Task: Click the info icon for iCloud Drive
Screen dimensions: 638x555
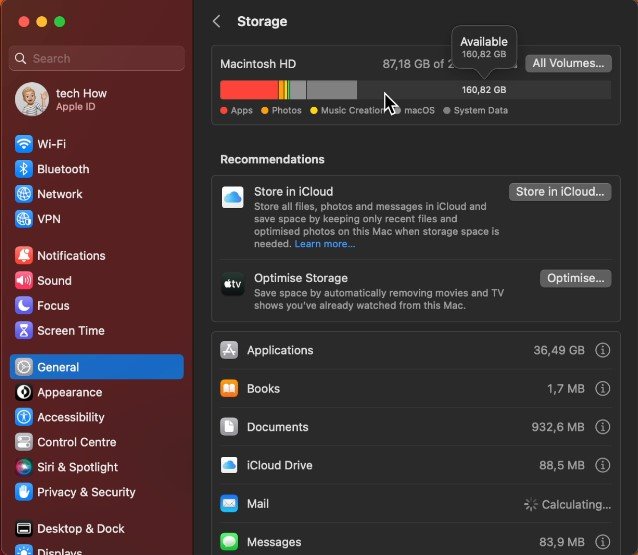Action: click(602, 465)
